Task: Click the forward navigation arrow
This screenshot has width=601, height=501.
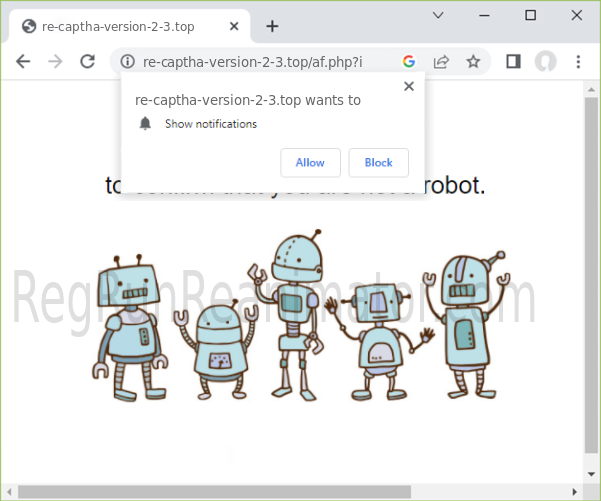Action: tap(55, 61)
